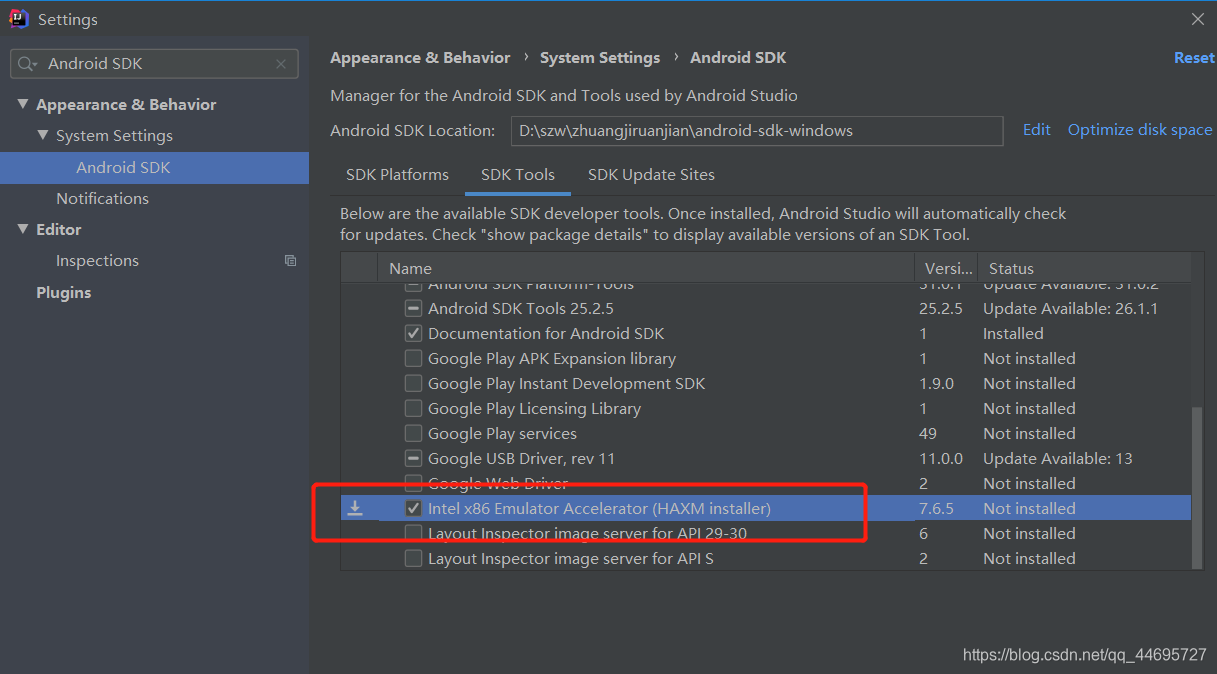Viewport: 1217px width, 674px height.
Task: Check Layout Inspector image server for API S
Action: (x=413, y=559)
